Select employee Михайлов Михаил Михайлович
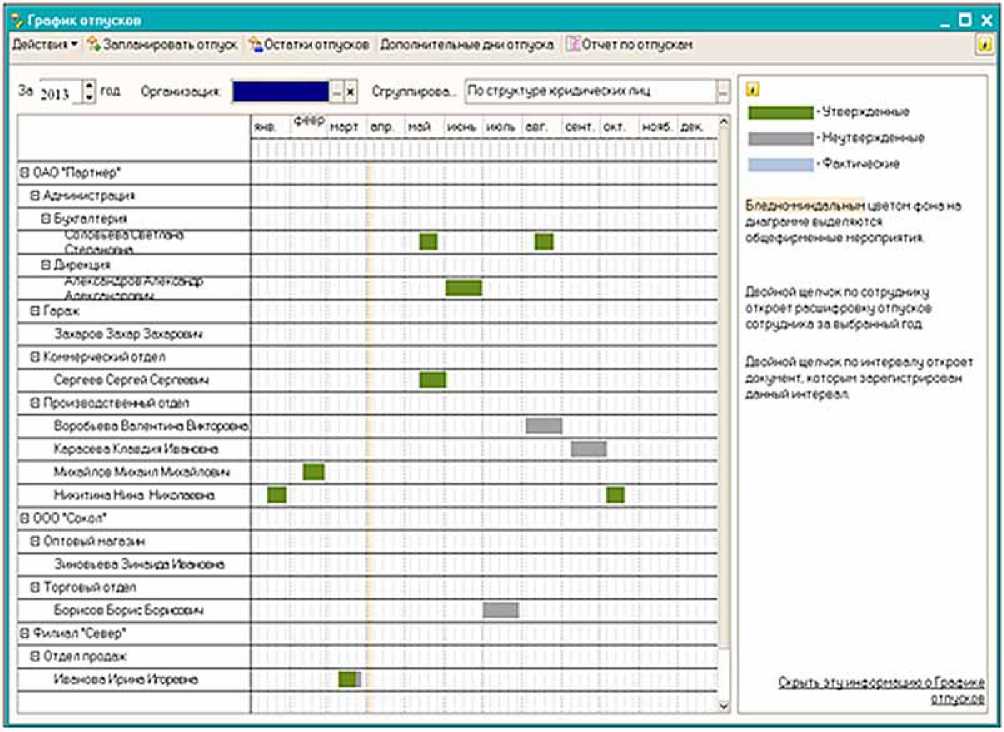The height and width of the screenshot is (732, 1004). click(142, 473)
